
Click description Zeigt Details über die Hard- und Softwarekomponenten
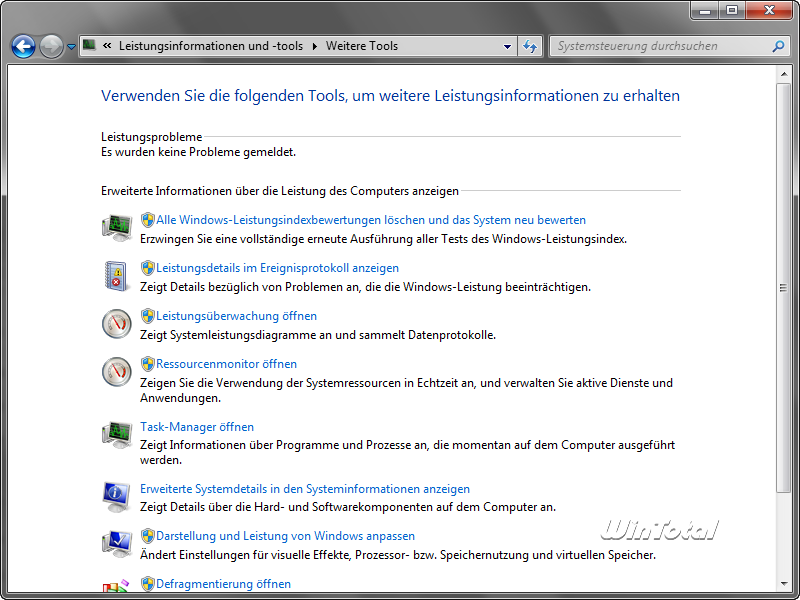coord(348,507)
